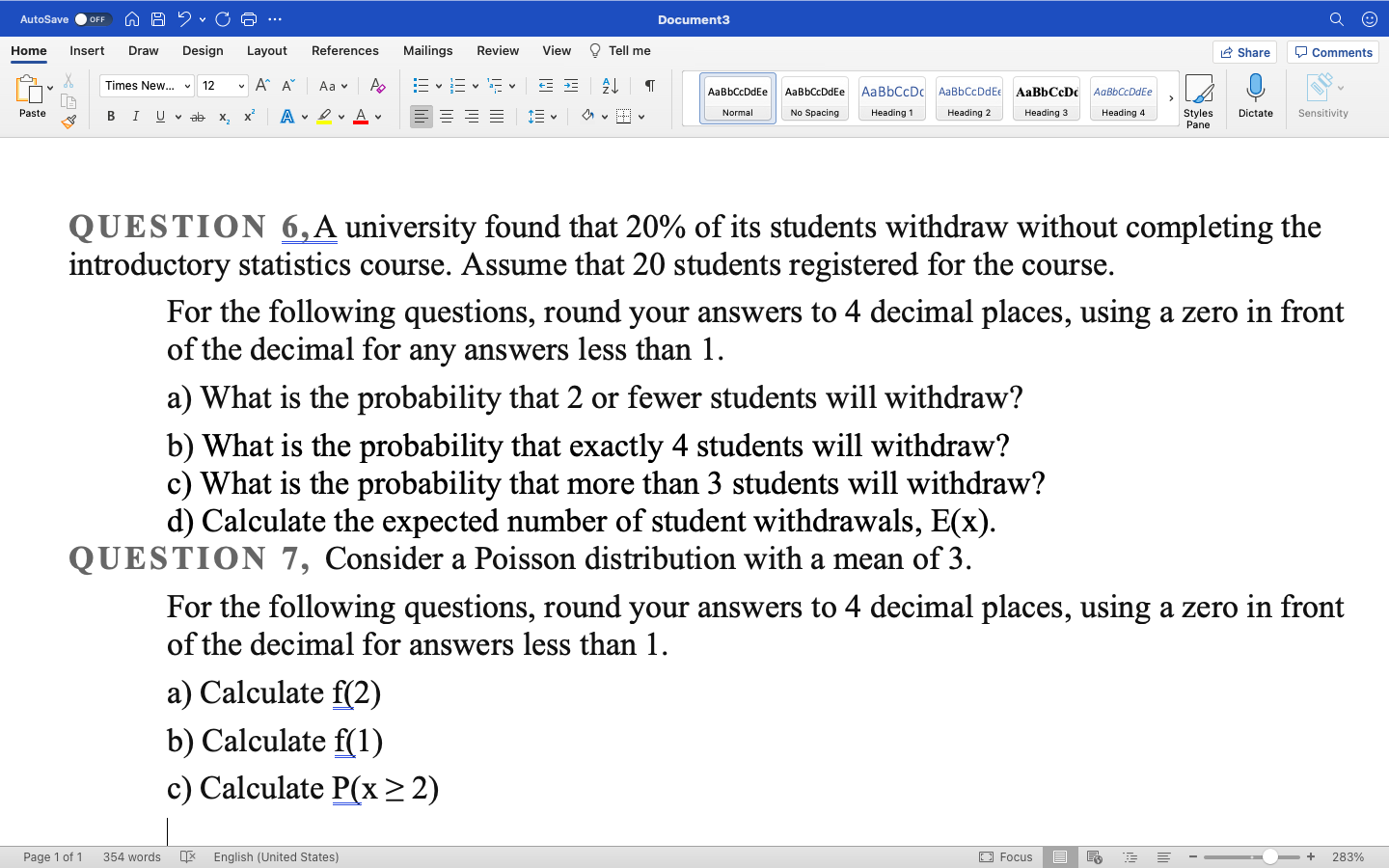Click the Undo arrow icon
1389x868 pixels.
(184, 19)
